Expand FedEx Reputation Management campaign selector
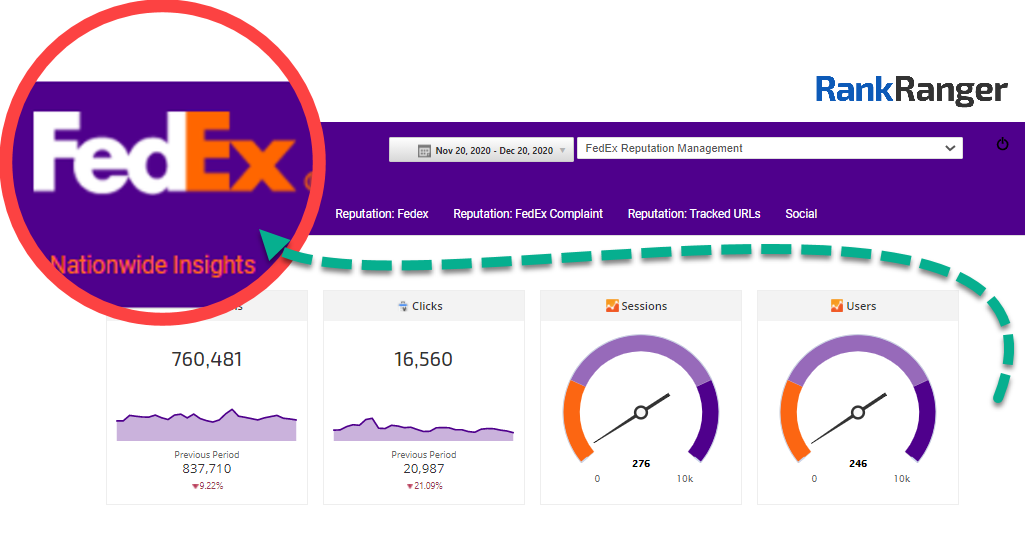This screenshot has width=1025, height=540. point(769,148)
